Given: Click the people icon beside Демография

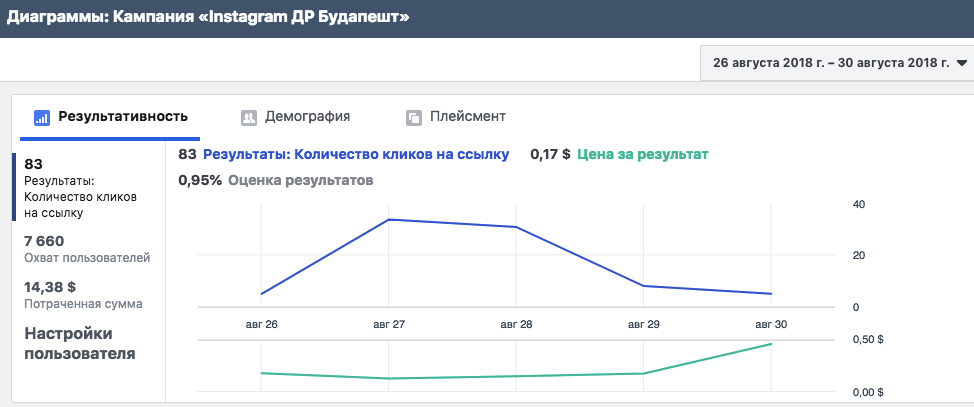Looking at the screenshot, I should [248, 117].
